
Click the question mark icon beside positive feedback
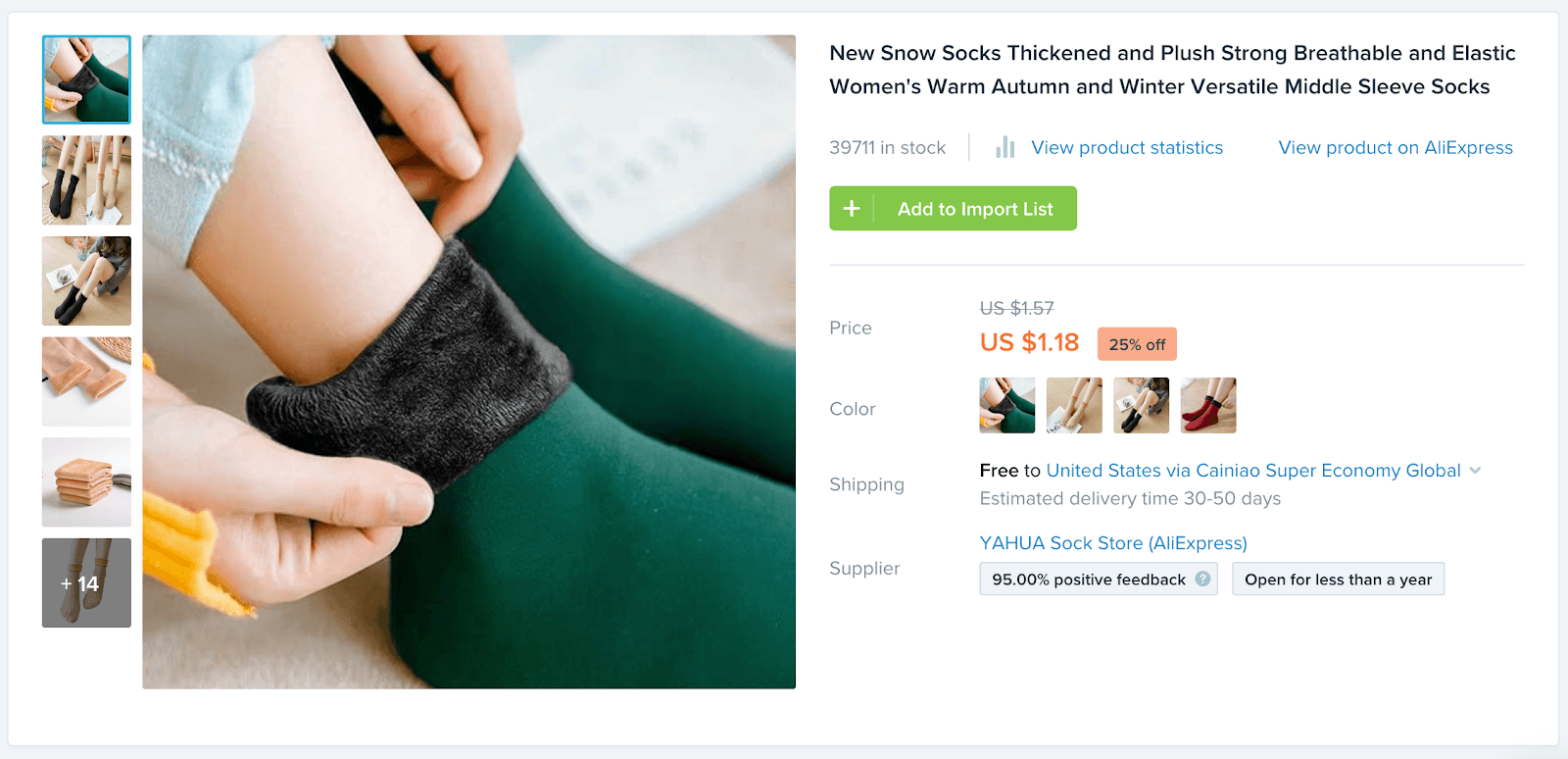(x=1202, y=580)
